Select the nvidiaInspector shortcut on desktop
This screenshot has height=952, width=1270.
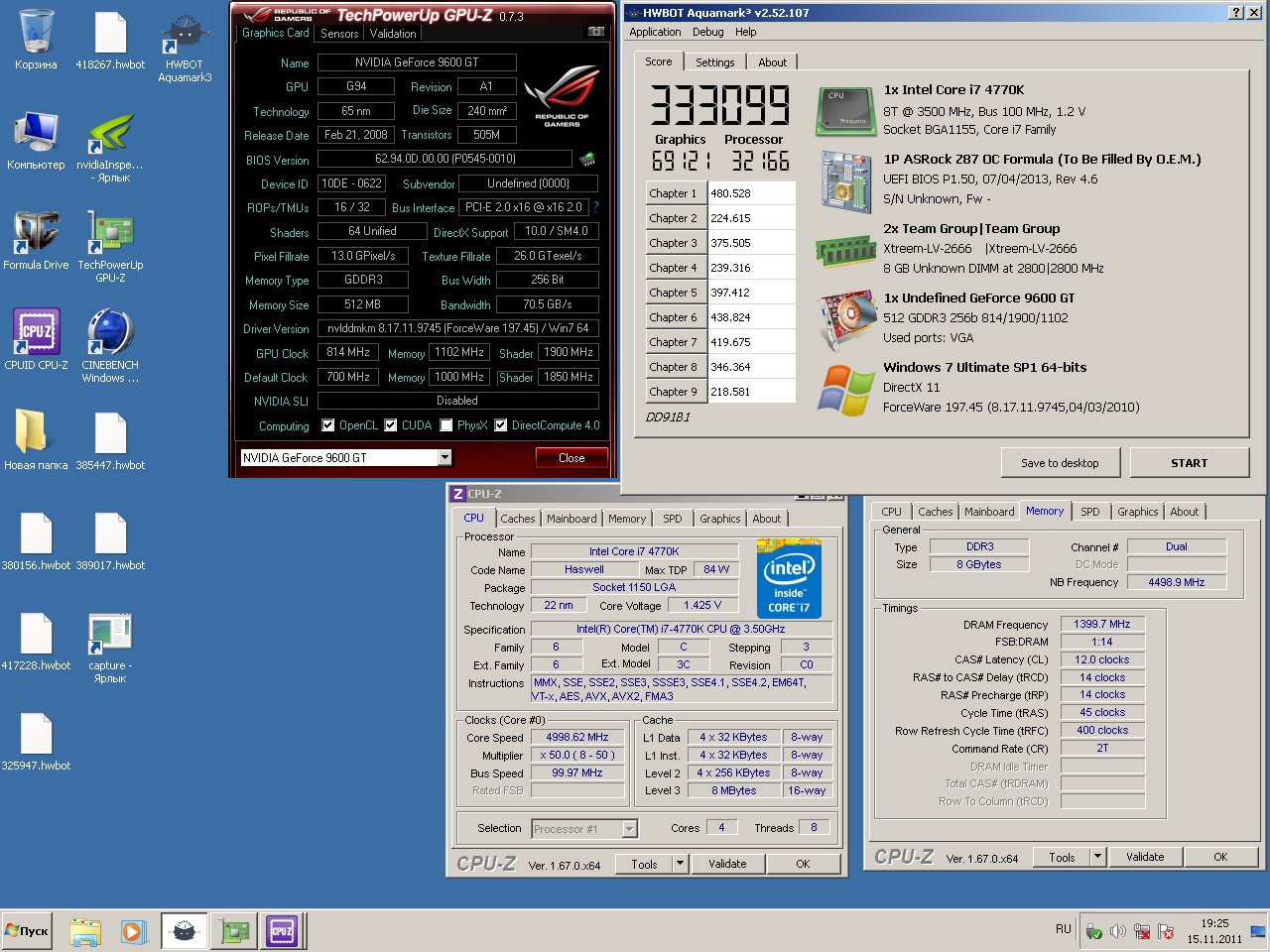[x=110, y=147]
